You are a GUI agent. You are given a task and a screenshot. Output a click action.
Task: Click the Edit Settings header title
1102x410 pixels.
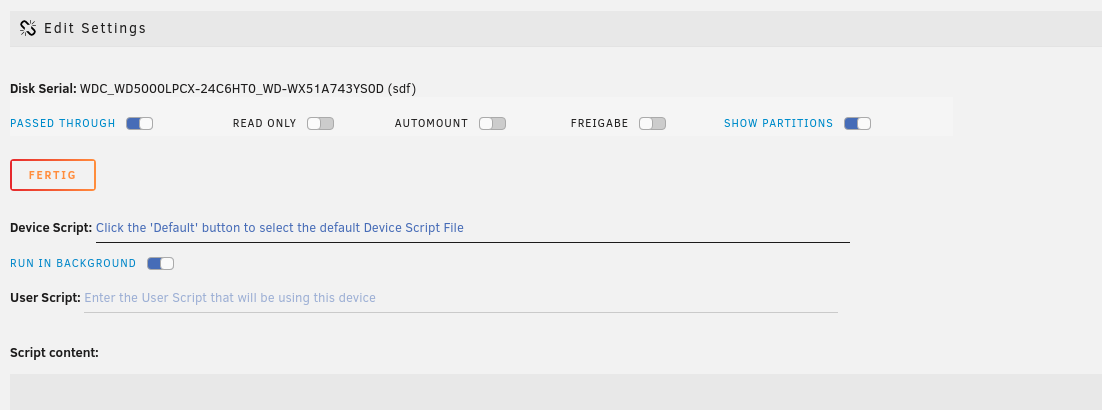pyautogui.click(x=95, y=28)
